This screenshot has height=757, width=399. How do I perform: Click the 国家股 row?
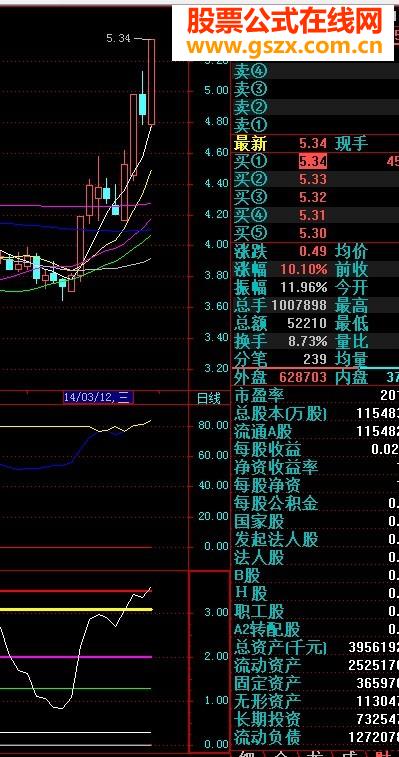(x=316, y=521)
